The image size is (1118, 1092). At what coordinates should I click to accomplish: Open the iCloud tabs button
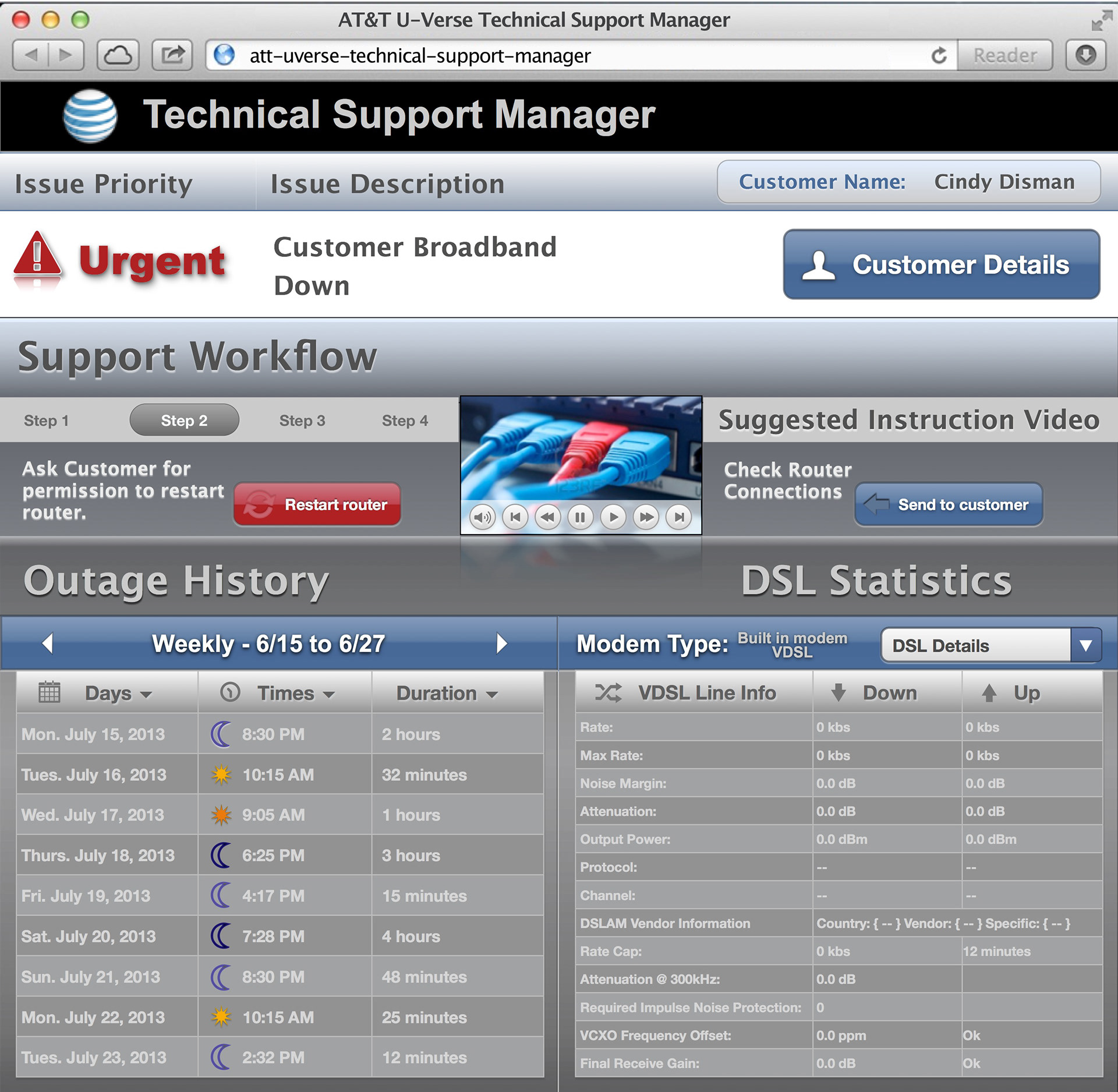[118, 55]
